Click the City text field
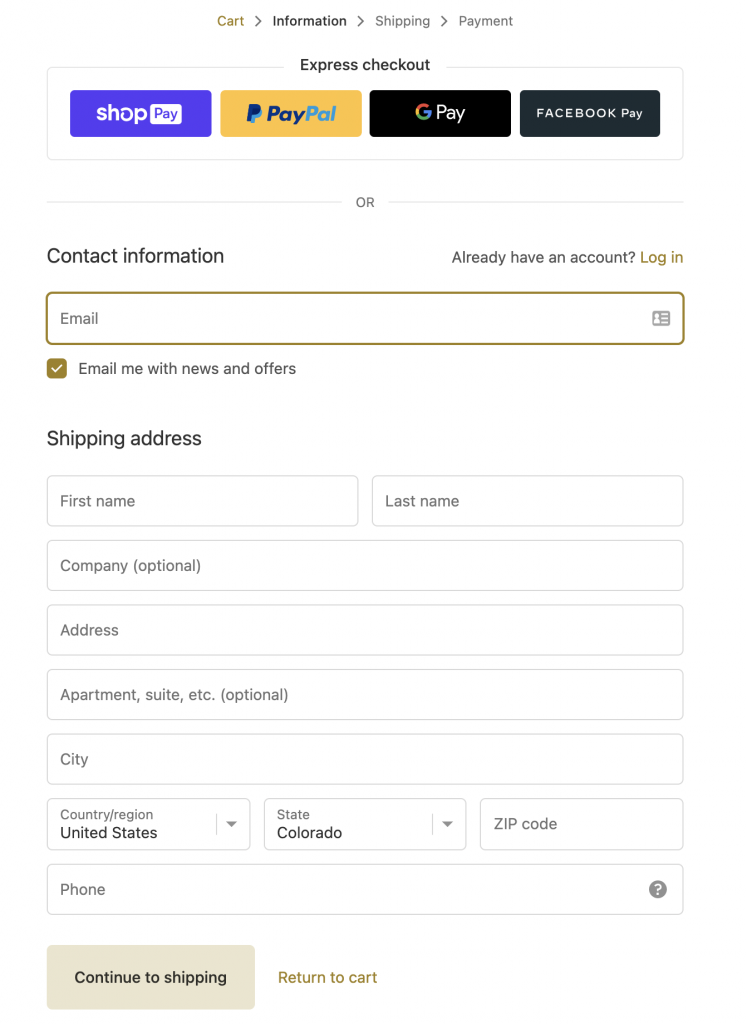 [365, 759]
